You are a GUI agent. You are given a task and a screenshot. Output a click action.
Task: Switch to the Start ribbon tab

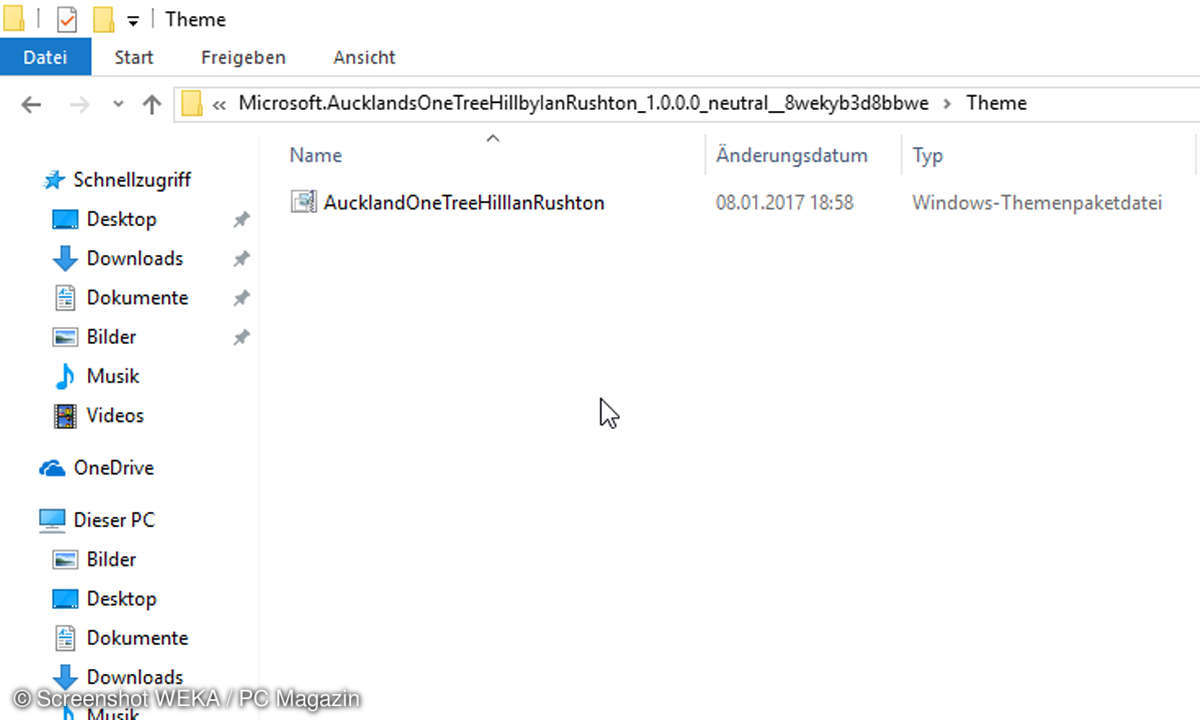pyautogui.click(x=133, y=57)
